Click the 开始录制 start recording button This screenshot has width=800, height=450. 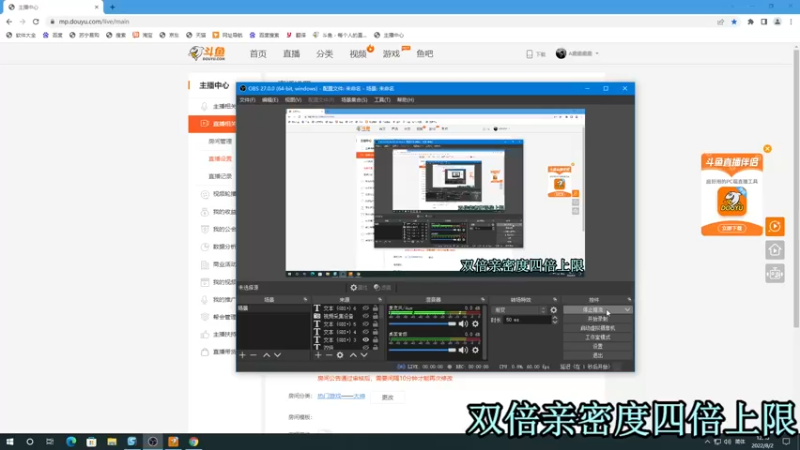point(597,319)
